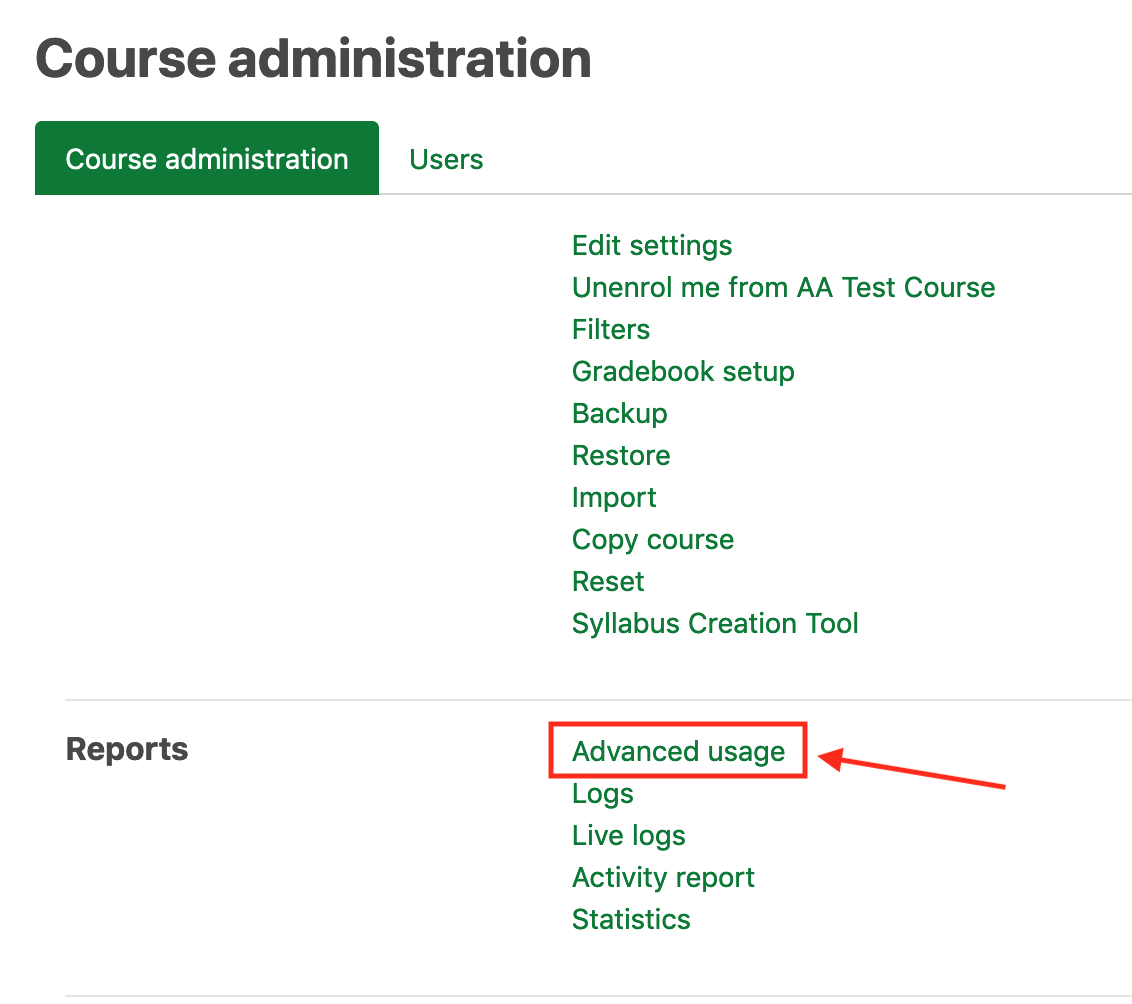Screen dimensions: 1132x1004
Task: Select the green Course administration tab
Action: (x=207, y=159)
